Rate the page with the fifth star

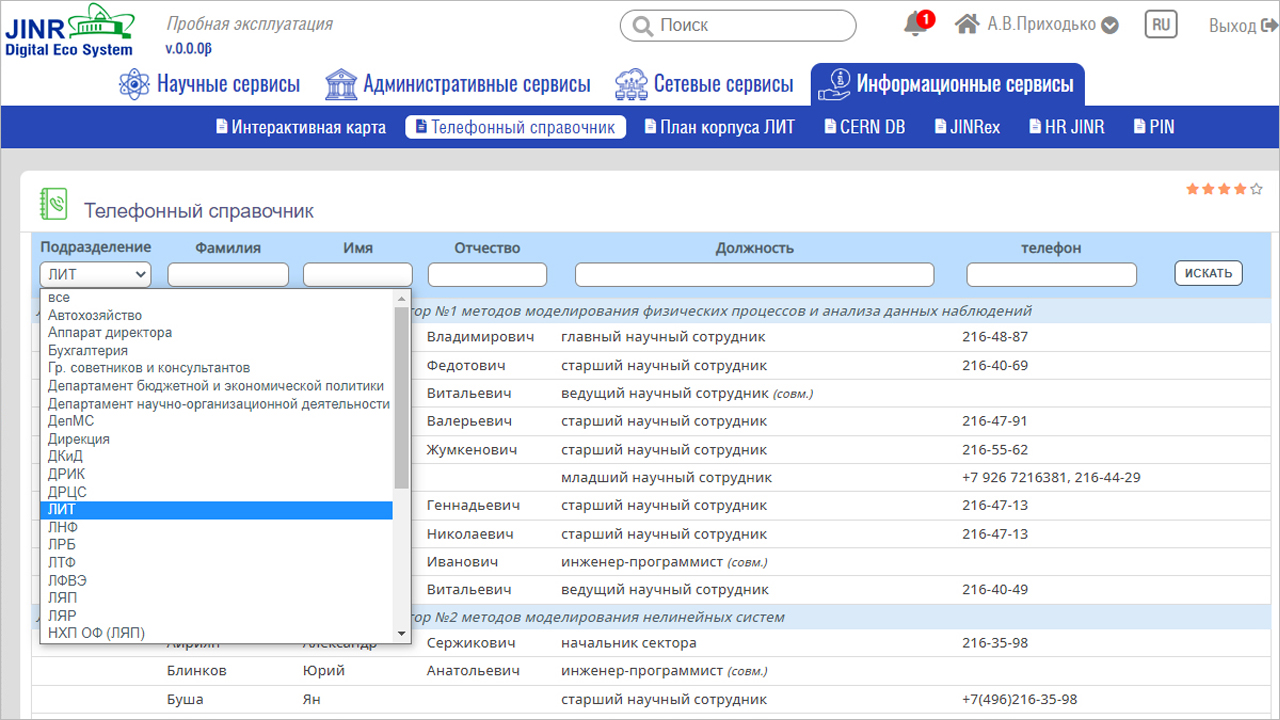[x=1257, y=189]
